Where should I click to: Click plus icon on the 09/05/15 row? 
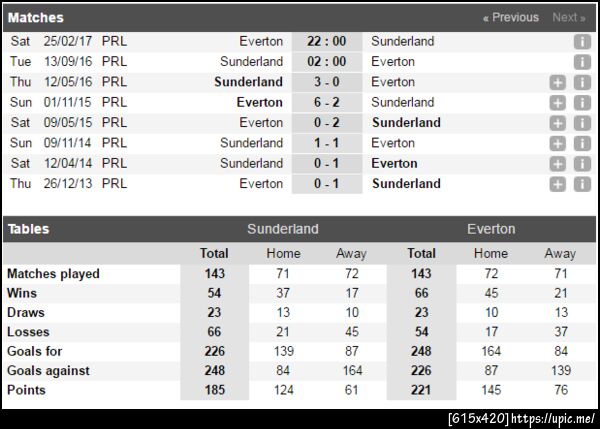(x=558, y=123)
